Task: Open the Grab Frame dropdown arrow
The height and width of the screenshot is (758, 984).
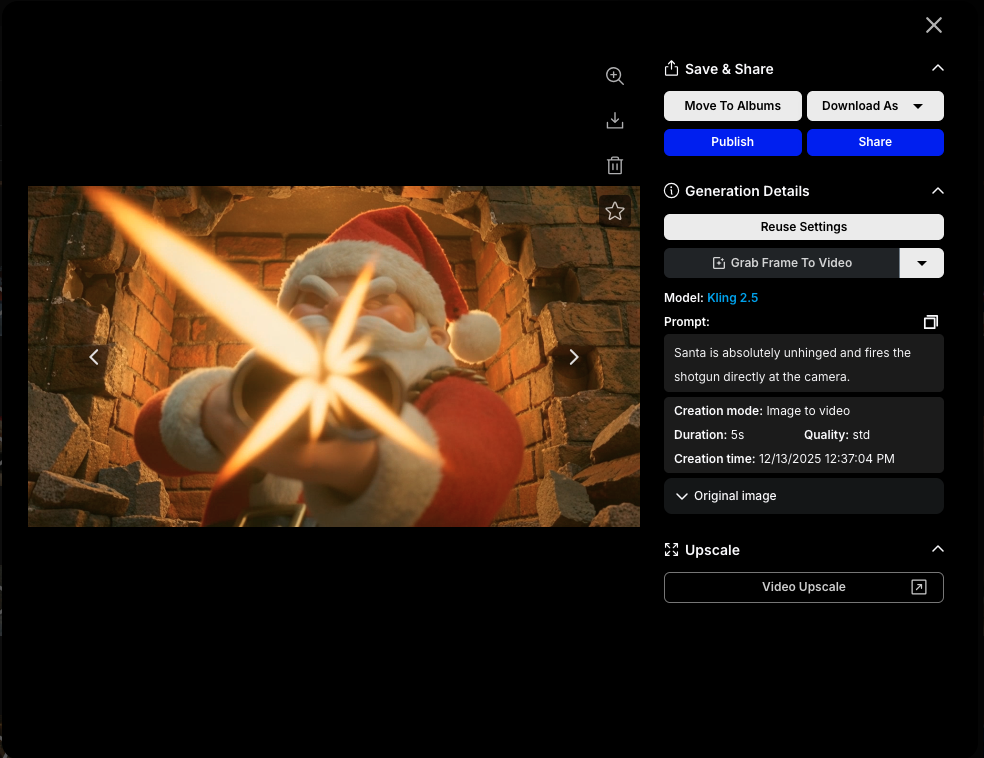Action: 921,263
